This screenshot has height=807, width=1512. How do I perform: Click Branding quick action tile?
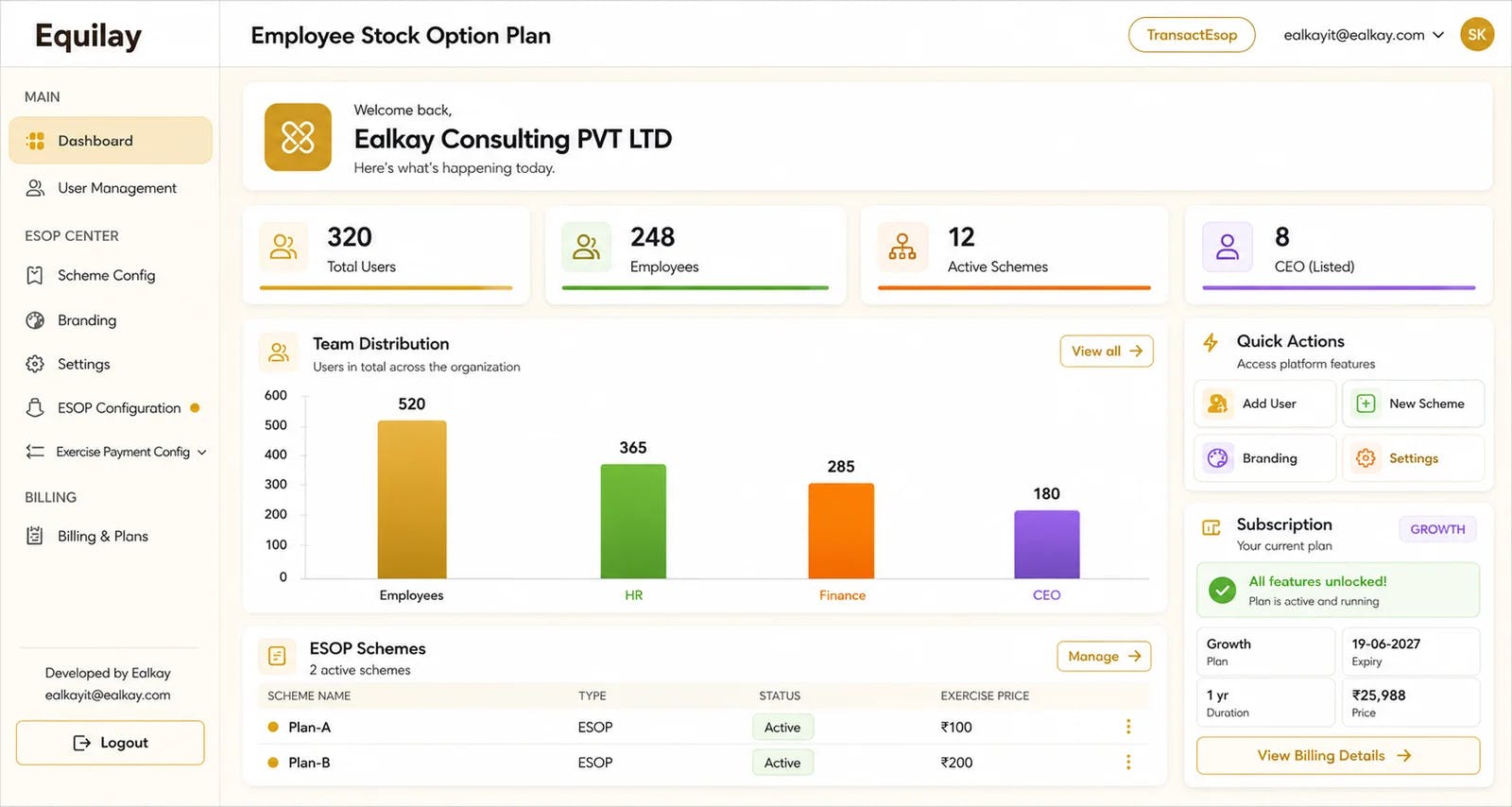click(x=1265, y=458)
